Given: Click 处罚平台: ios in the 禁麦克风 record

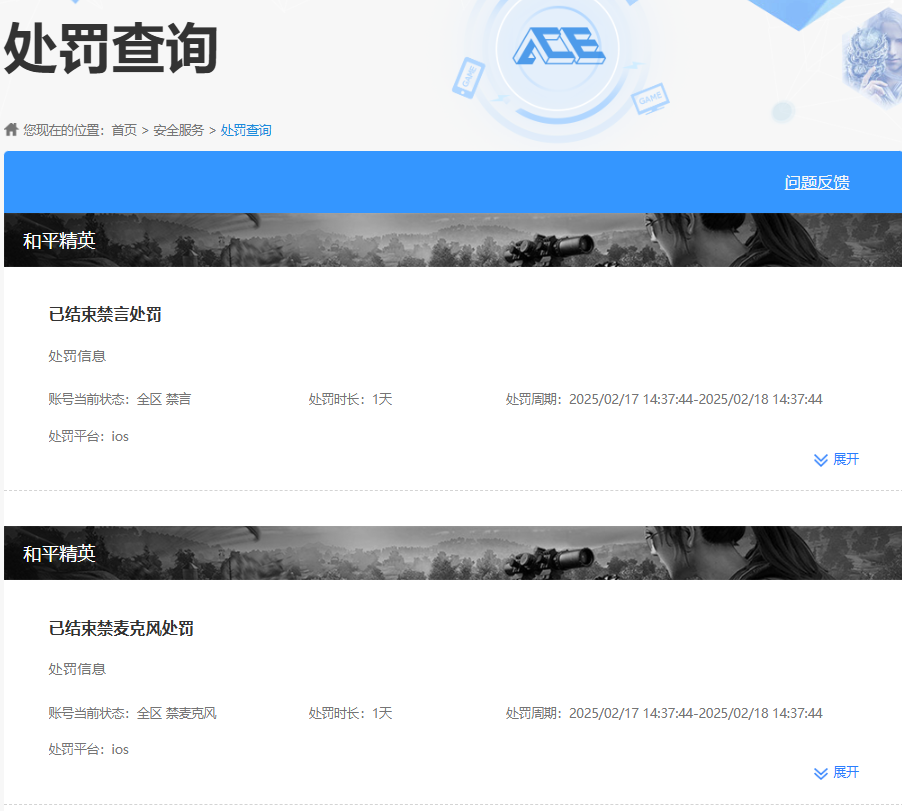Looking at the screenshot, I should pyautogui.click(x=89, y=749).
